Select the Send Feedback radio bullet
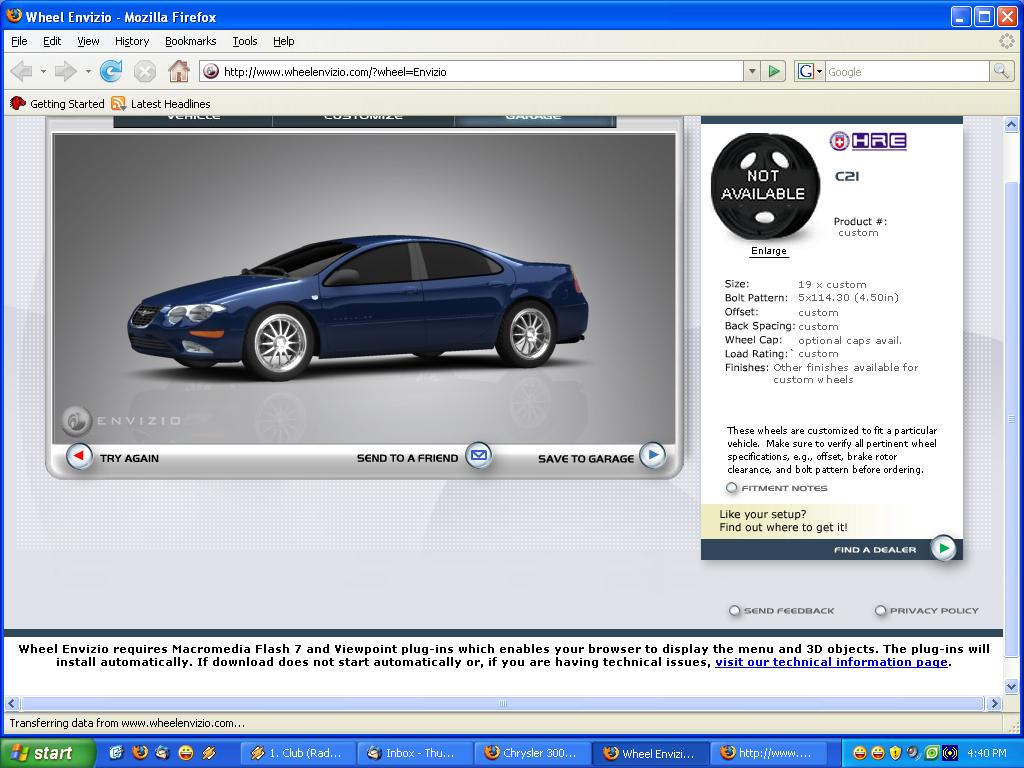 [x=734, y=611]
